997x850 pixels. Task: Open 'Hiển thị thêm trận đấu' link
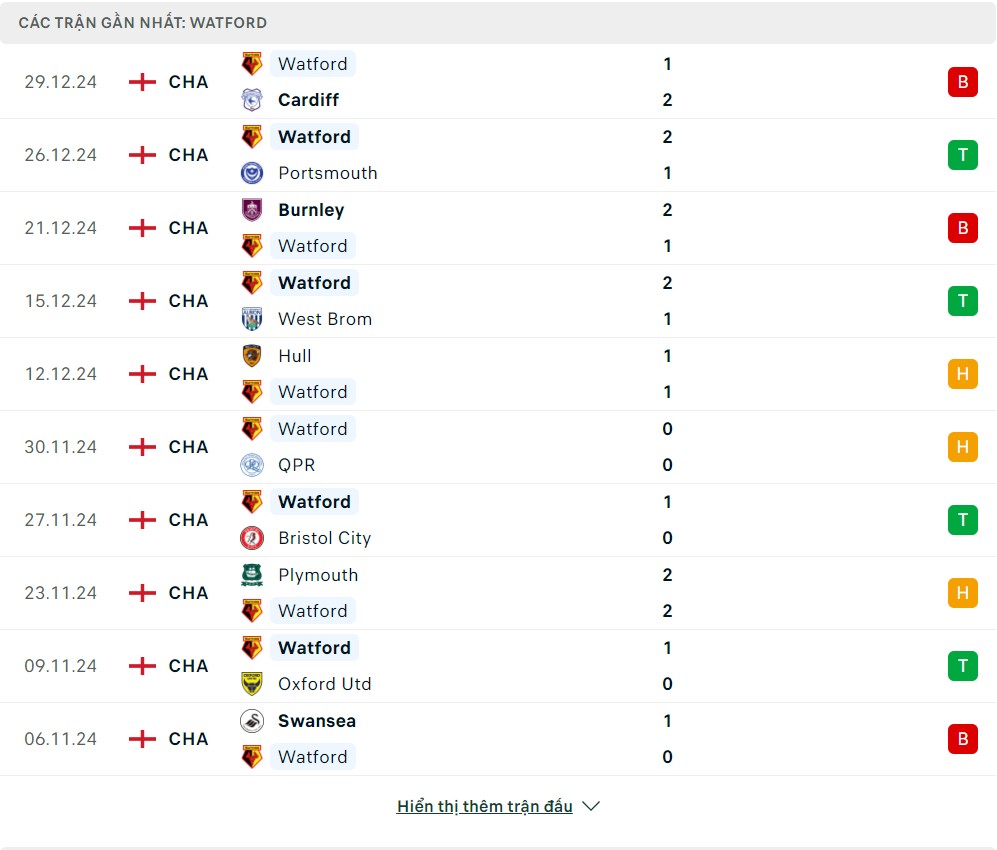click(484, 806)
